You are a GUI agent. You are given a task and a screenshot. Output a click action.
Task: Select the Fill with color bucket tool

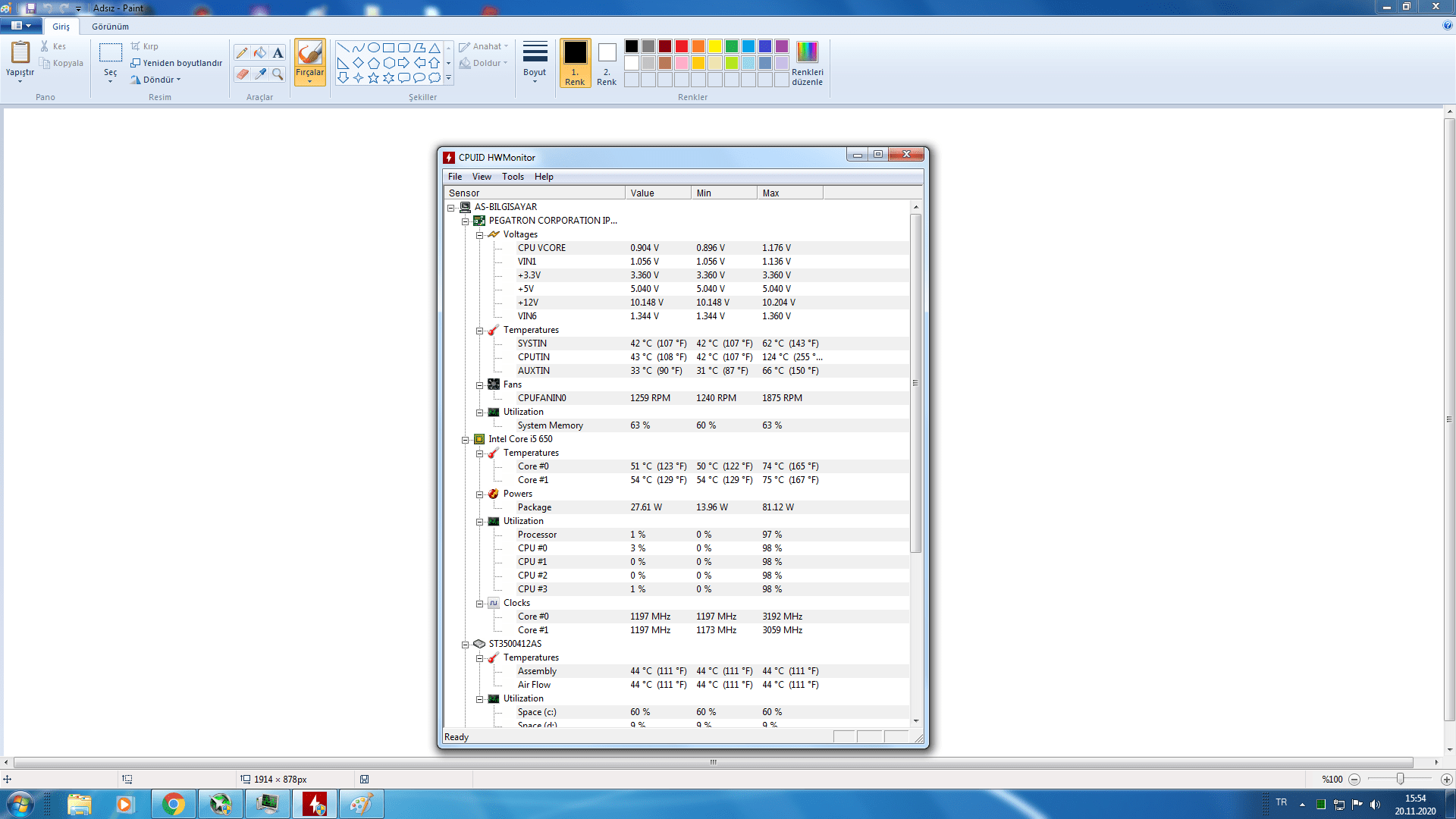pos(260,52)
